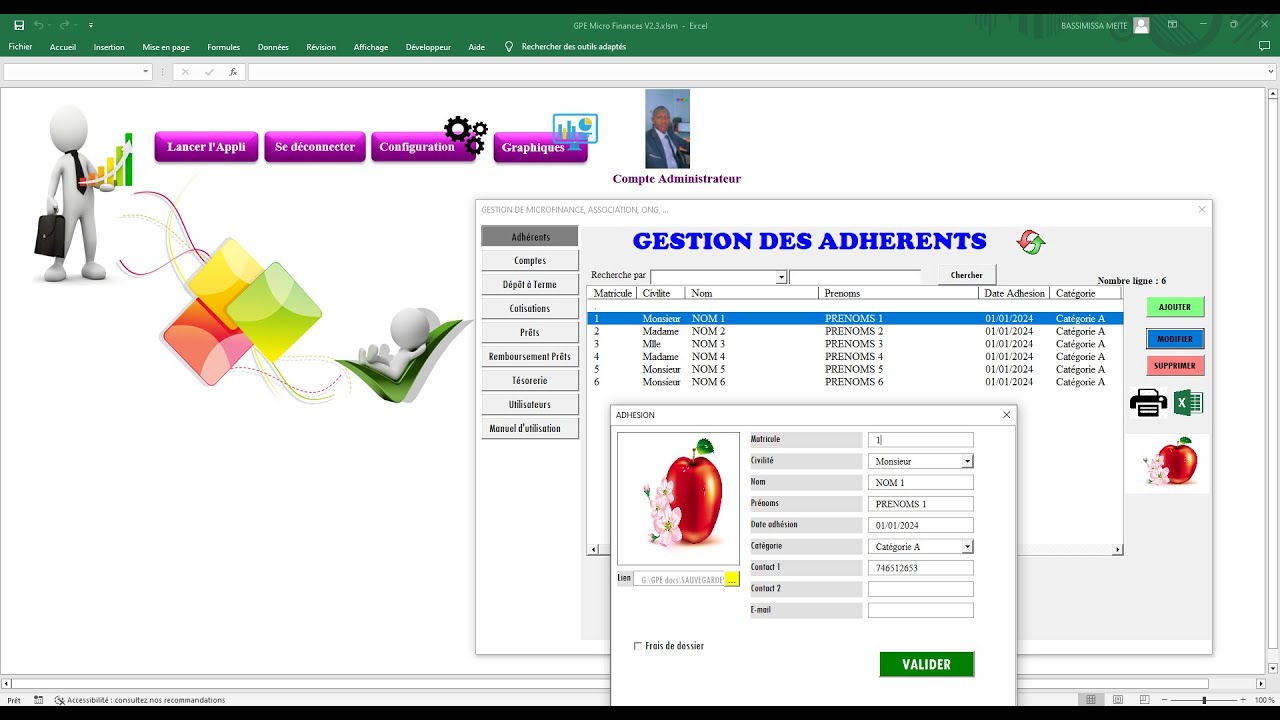The height and width of the screenshot is (720, 1280).
Task: Click the red SUPPRIMER button
Action: 1175,366
